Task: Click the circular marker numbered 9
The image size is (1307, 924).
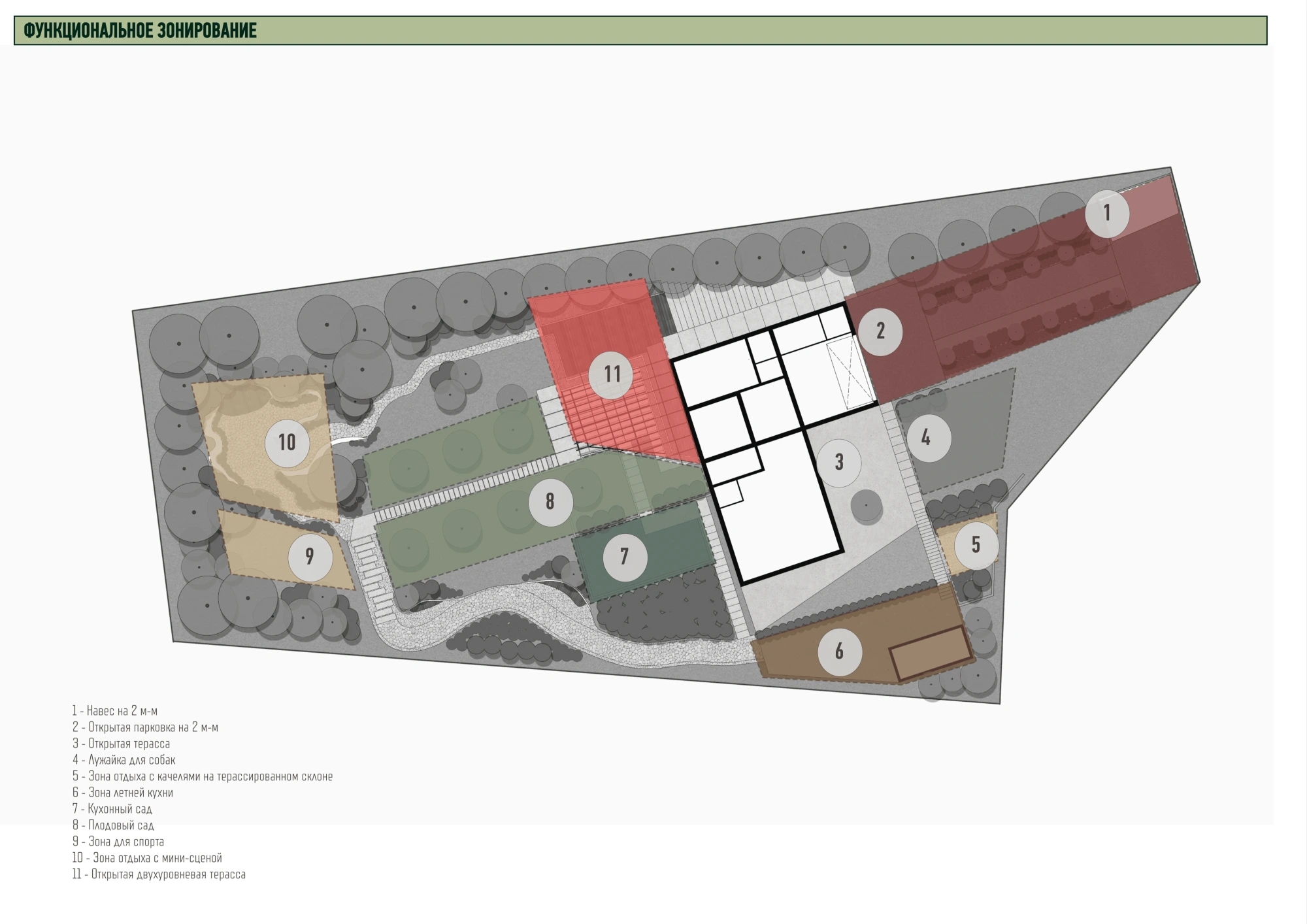Action: [310, 557]
